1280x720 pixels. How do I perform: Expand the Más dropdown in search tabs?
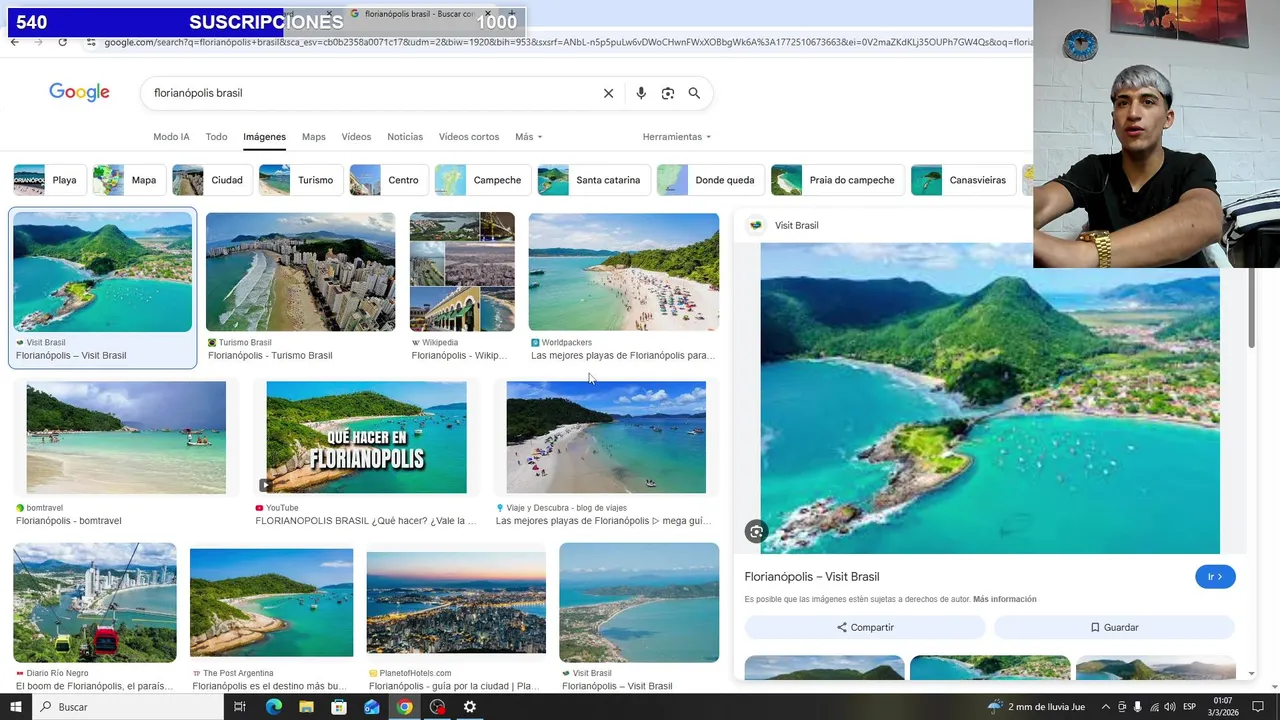click(529, 137)
